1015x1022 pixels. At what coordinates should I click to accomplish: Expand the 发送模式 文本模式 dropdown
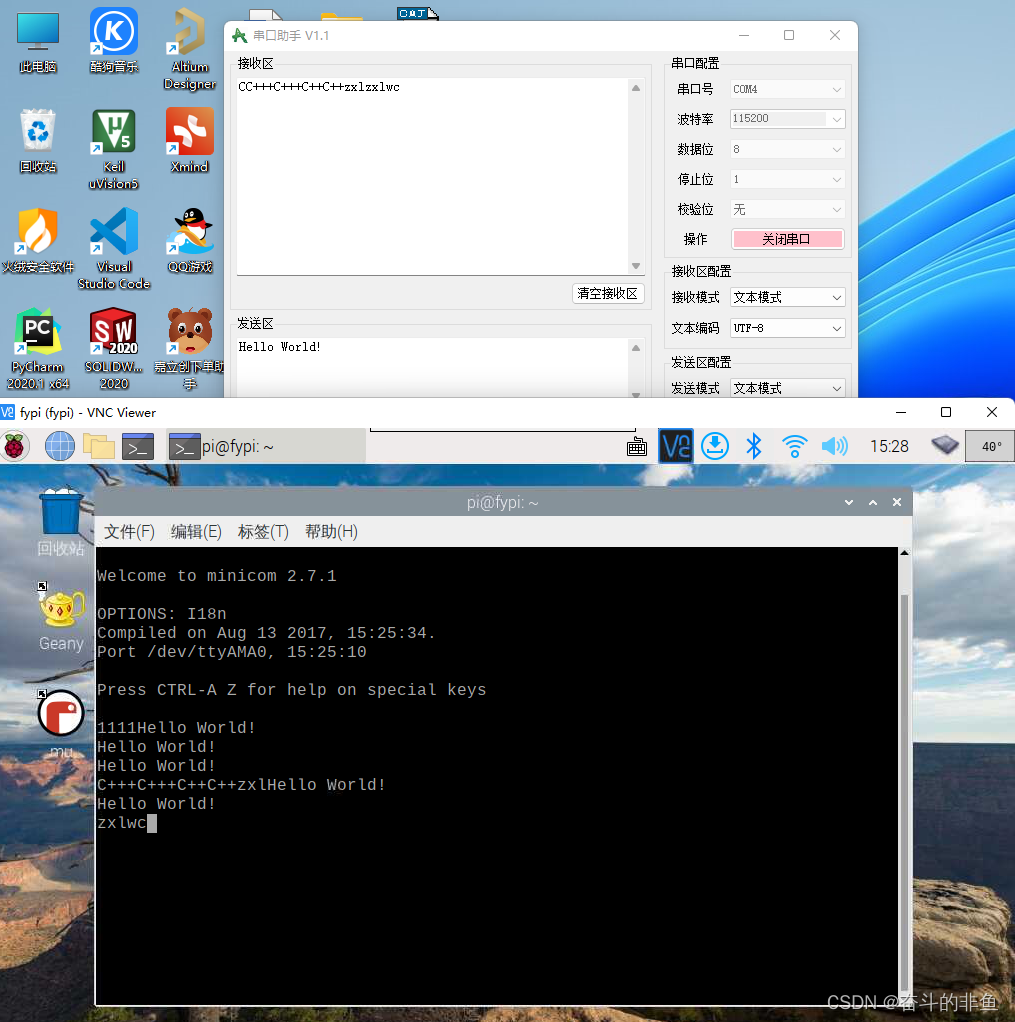[787, 388]
